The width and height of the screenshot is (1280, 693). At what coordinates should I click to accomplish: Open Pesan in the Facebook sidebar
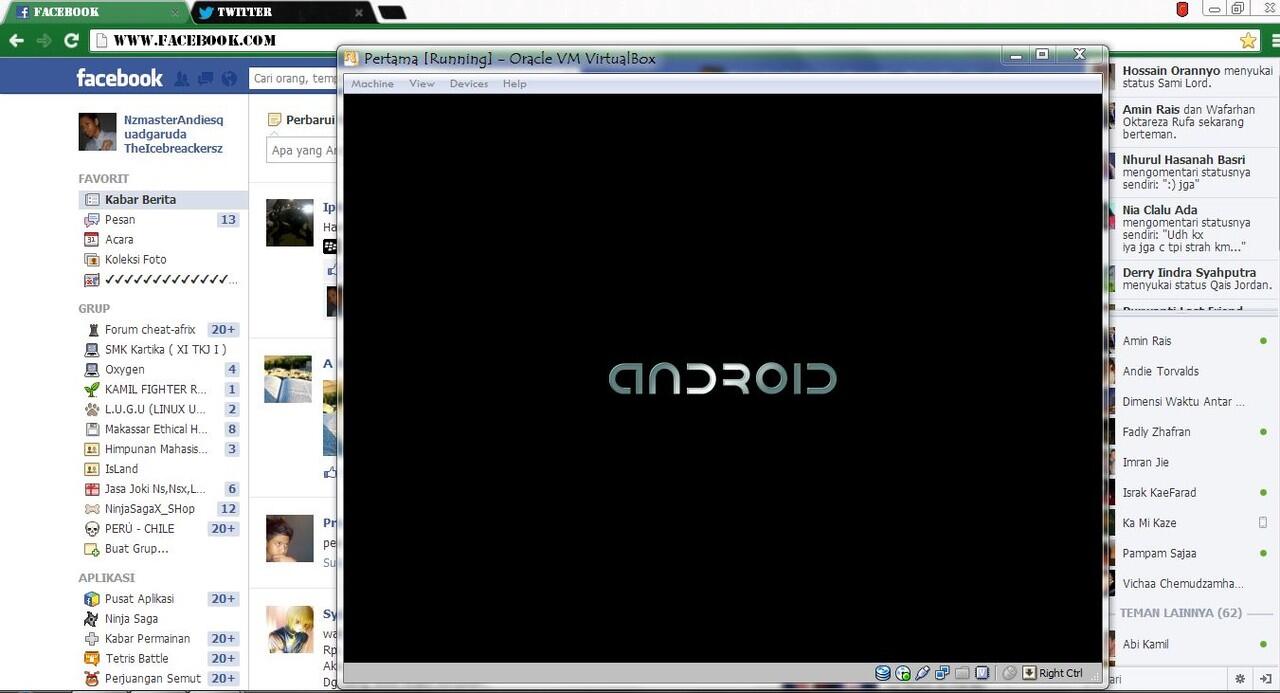point(120,219)
